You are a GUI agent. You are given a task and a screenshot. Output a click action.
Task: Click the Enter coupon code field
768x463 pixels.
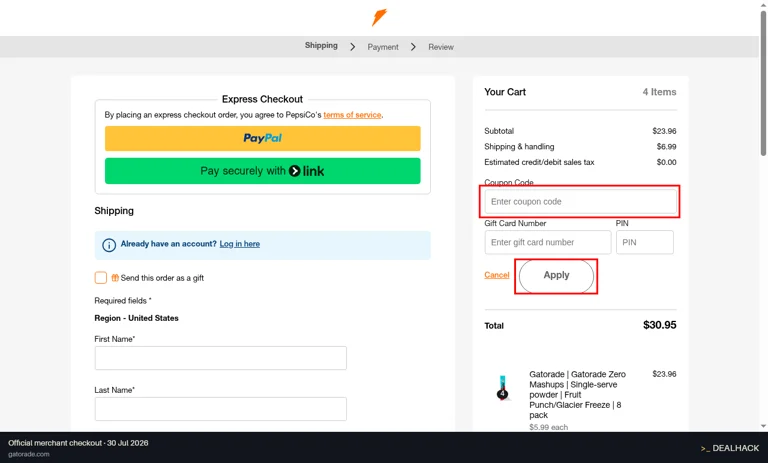click(580, 201)
